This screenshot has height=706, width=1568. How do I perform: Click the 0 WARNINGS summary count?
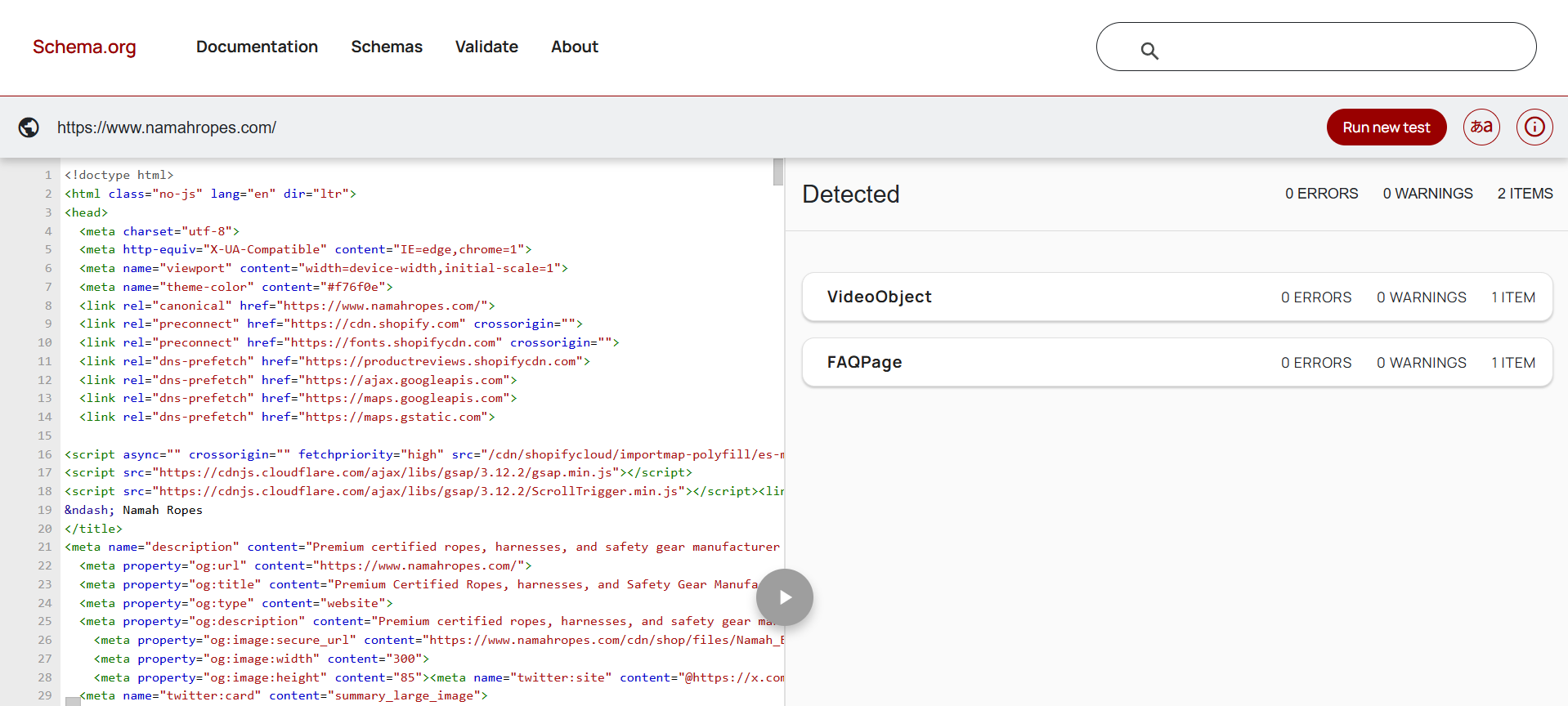pos(1427,194)
